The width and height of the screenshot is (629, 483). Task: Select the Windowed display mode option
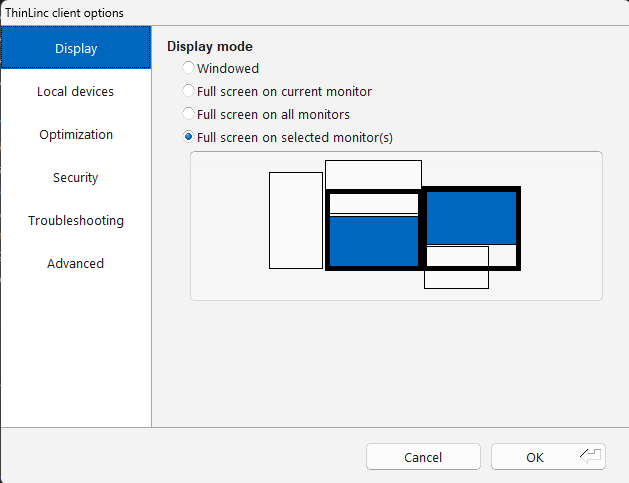[x=221, y=68]
